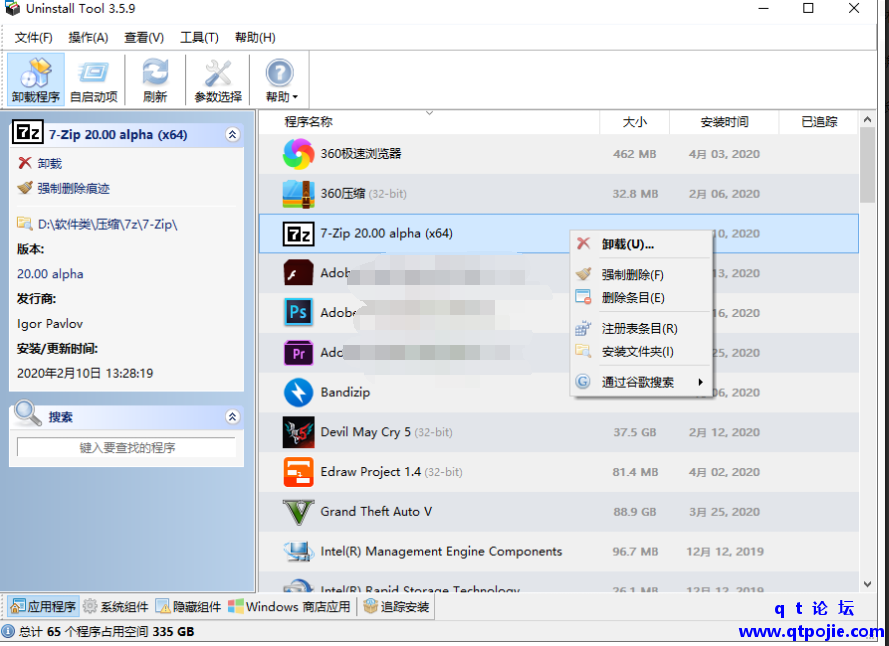Click the 刷新 refresh toolbar icon
The height and width of the screenshot is (646, 889).
coord(155,79)
